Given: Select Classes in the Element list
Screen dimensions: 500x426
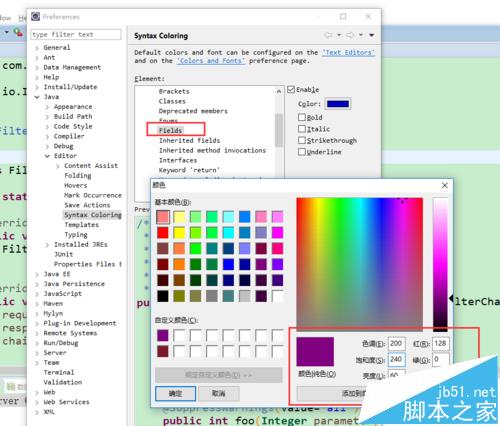Looking at the screenshot, I should 172,101.
